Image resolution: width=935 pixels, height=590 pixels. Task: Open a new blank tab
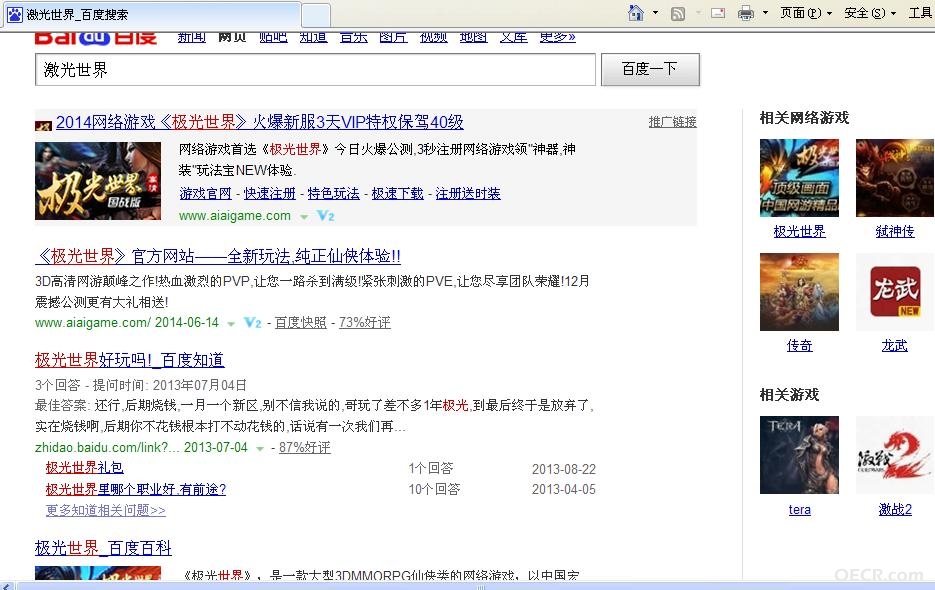pos(316,15)
